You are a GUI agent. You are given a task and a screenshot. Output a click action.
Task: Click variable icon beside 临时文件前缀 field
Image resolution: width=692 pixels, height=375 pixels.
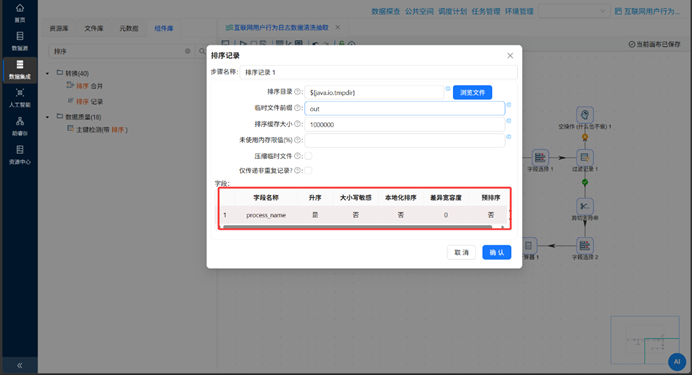(x=509, y=105)
